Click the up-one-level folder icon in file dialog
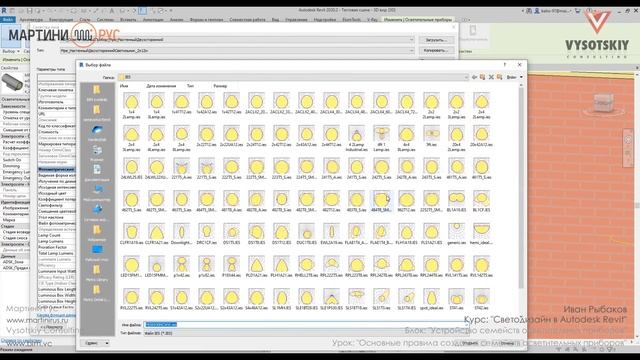 pyautogui.click(x=482, y=77)
